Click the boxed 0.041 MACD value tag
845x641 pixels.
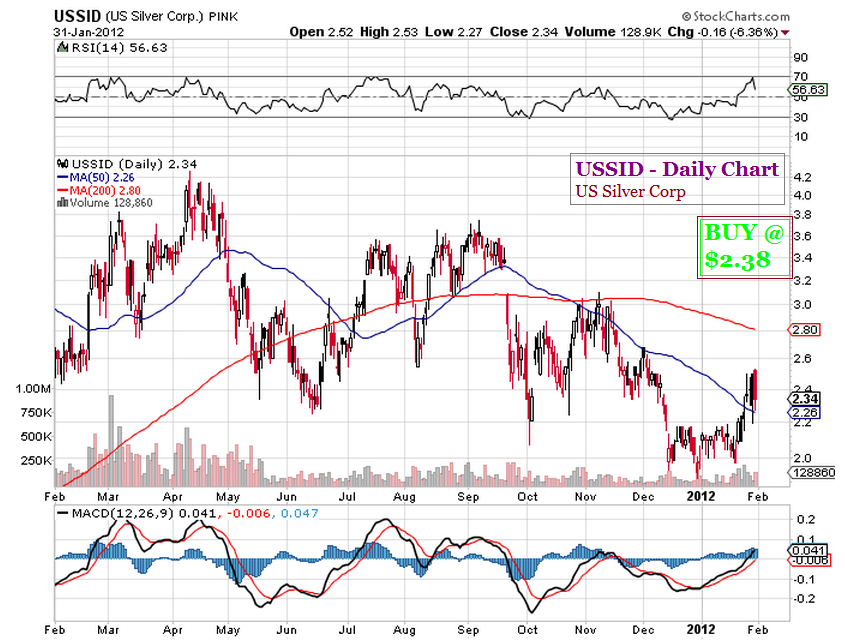pos(807,550)
